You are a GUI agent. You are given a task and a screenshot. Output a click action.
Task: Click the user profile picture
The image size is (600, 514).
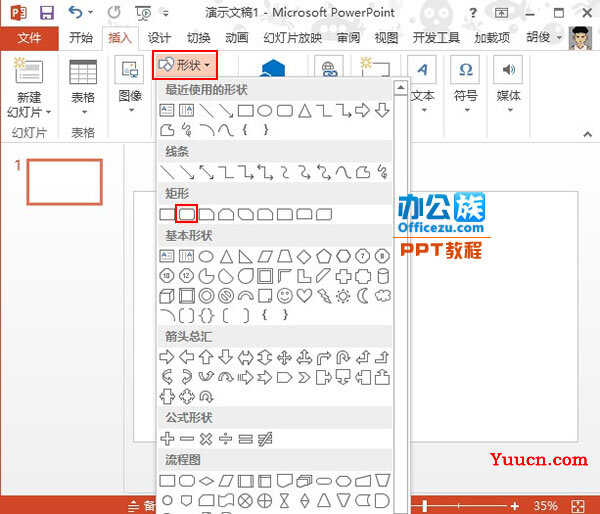pos(580,38)
